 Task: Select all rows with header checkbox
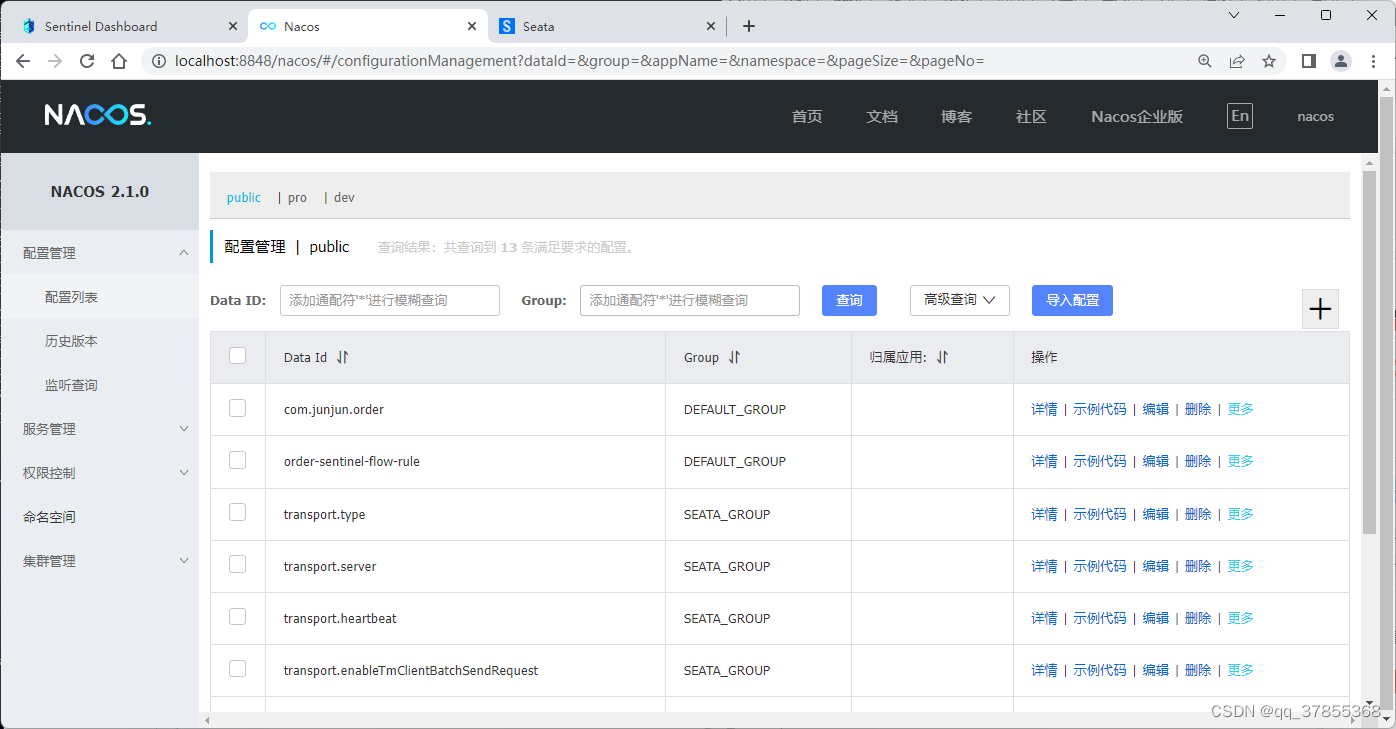[x=237, y=355]
